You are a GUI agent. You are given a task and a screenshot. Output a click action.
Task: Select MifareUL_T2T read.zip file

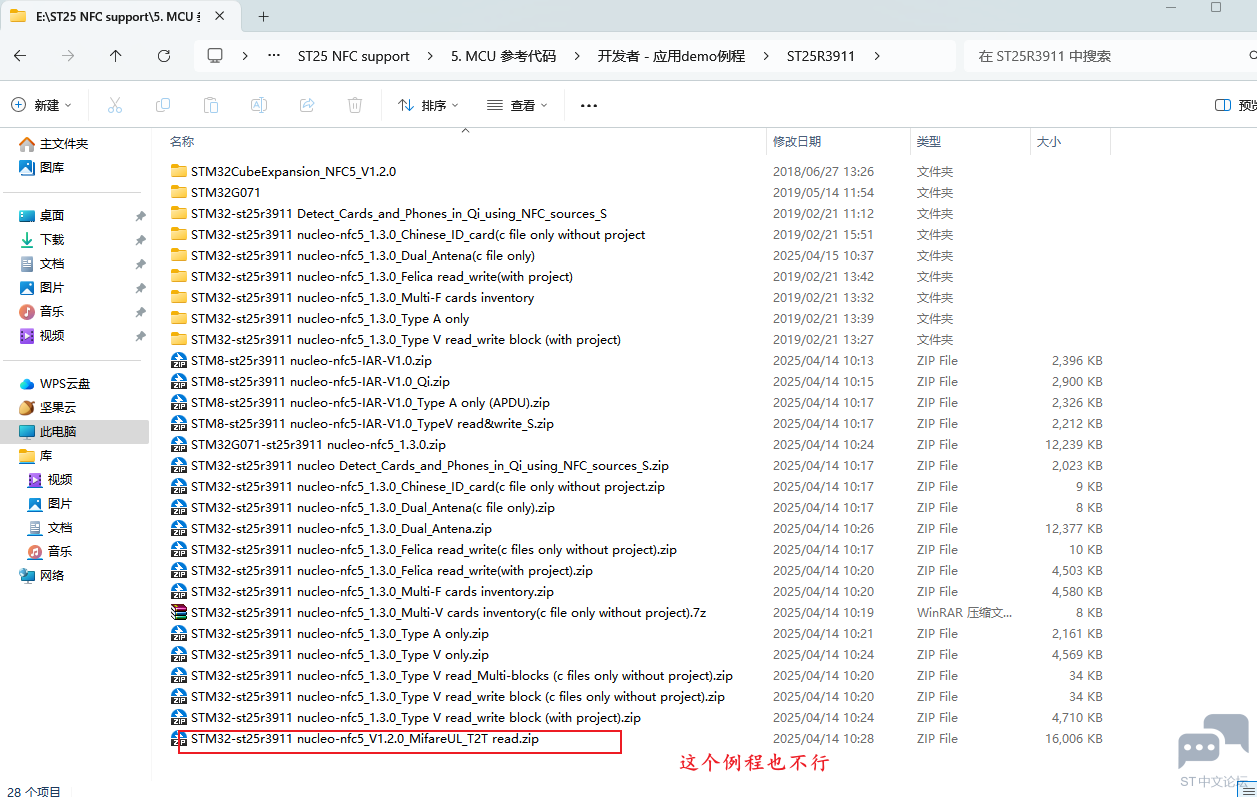365,739
